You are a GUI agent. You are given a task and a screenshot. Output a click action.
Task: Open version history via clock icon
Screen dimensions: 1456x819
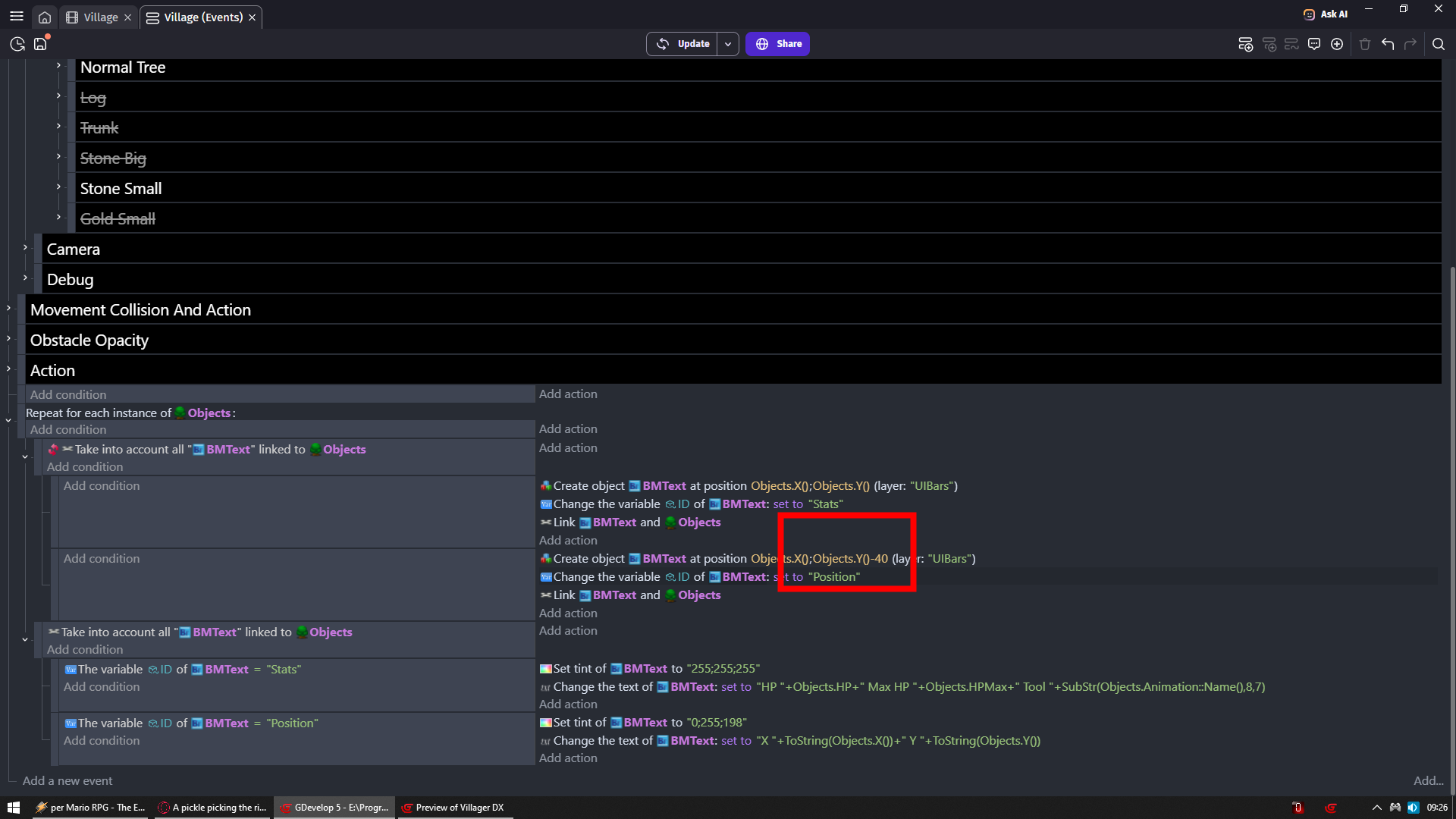click(17, 43)
